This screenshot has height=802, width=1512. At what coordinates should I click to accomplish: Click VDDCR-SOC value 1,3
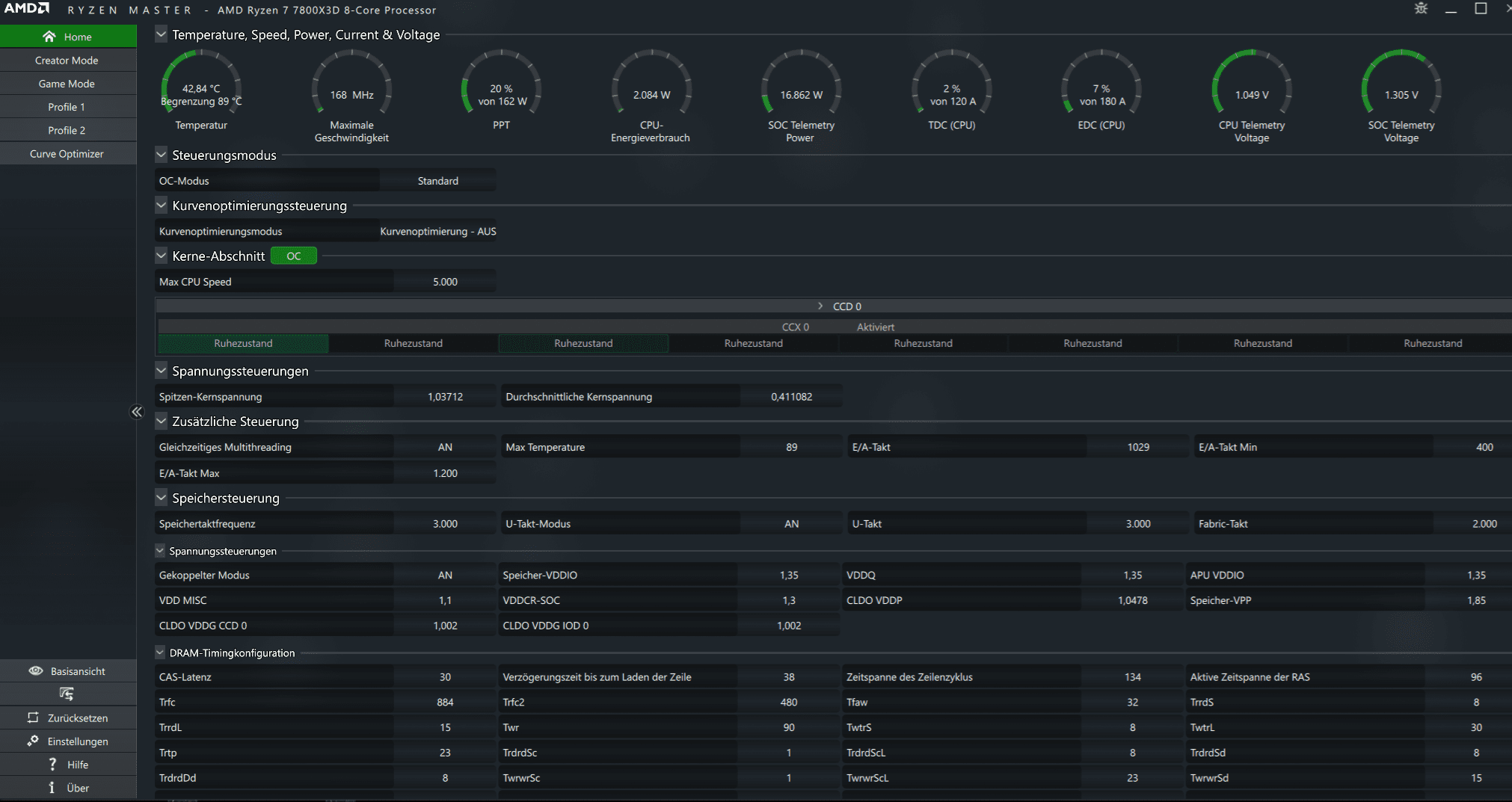pos(789,600)
